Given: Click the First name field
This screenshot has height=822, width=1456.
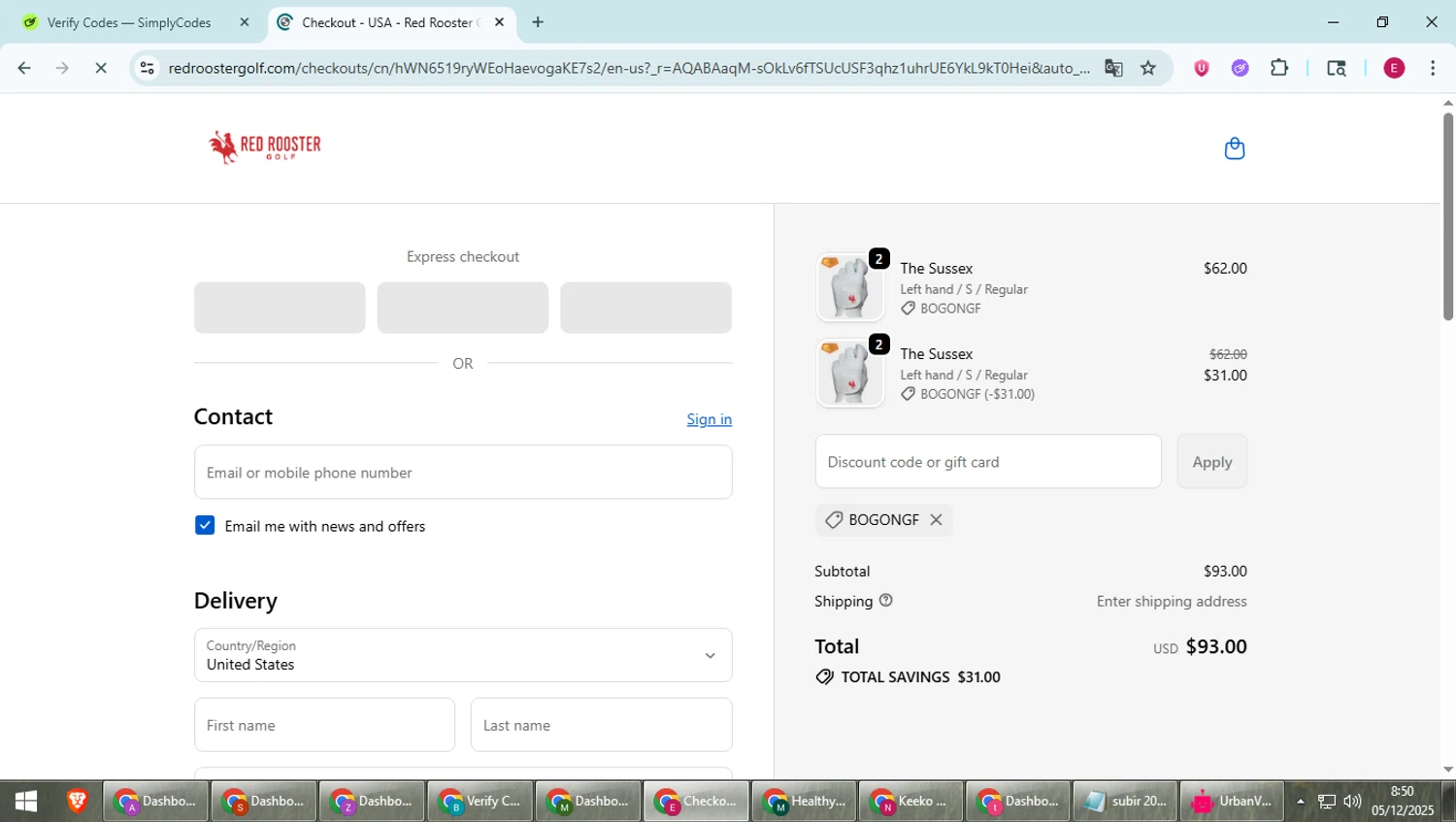Looking at the screenshot, I should [324, 725].
